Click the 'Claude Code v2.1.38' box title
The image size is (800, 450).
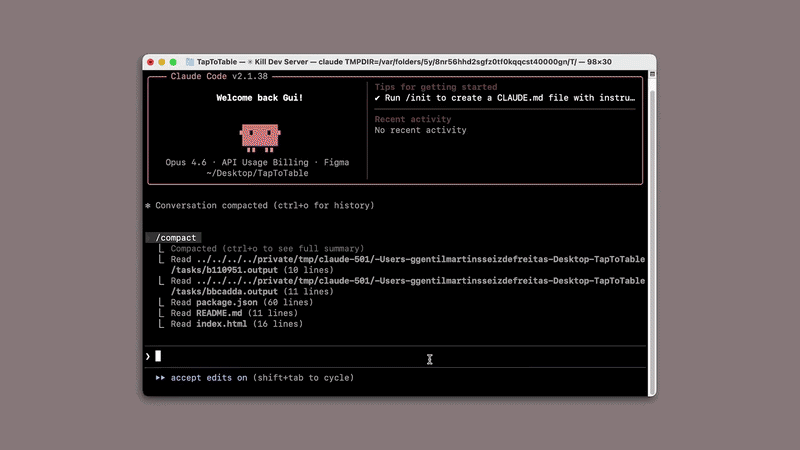click(219, 76)
